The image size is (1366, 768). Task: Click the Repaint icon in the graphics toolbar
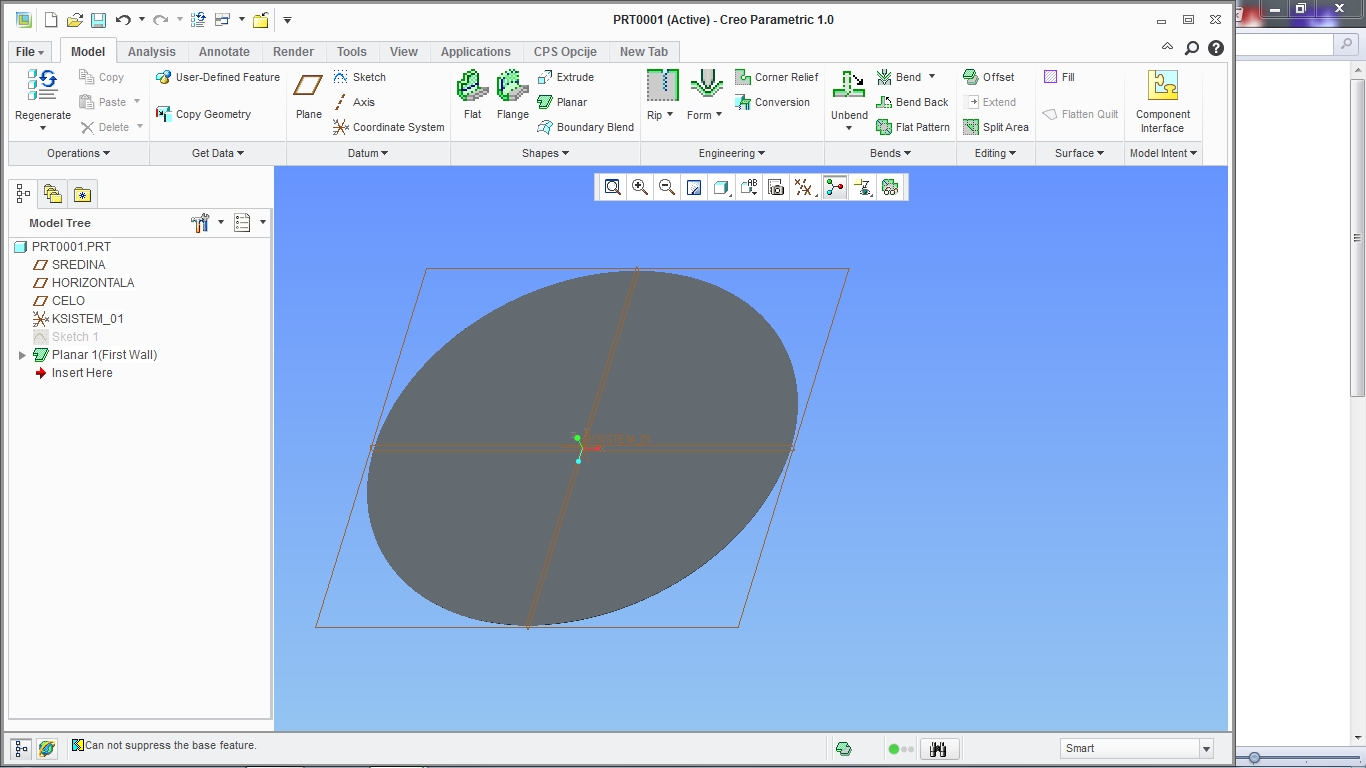pyautogui.click(x=694, y=187)
